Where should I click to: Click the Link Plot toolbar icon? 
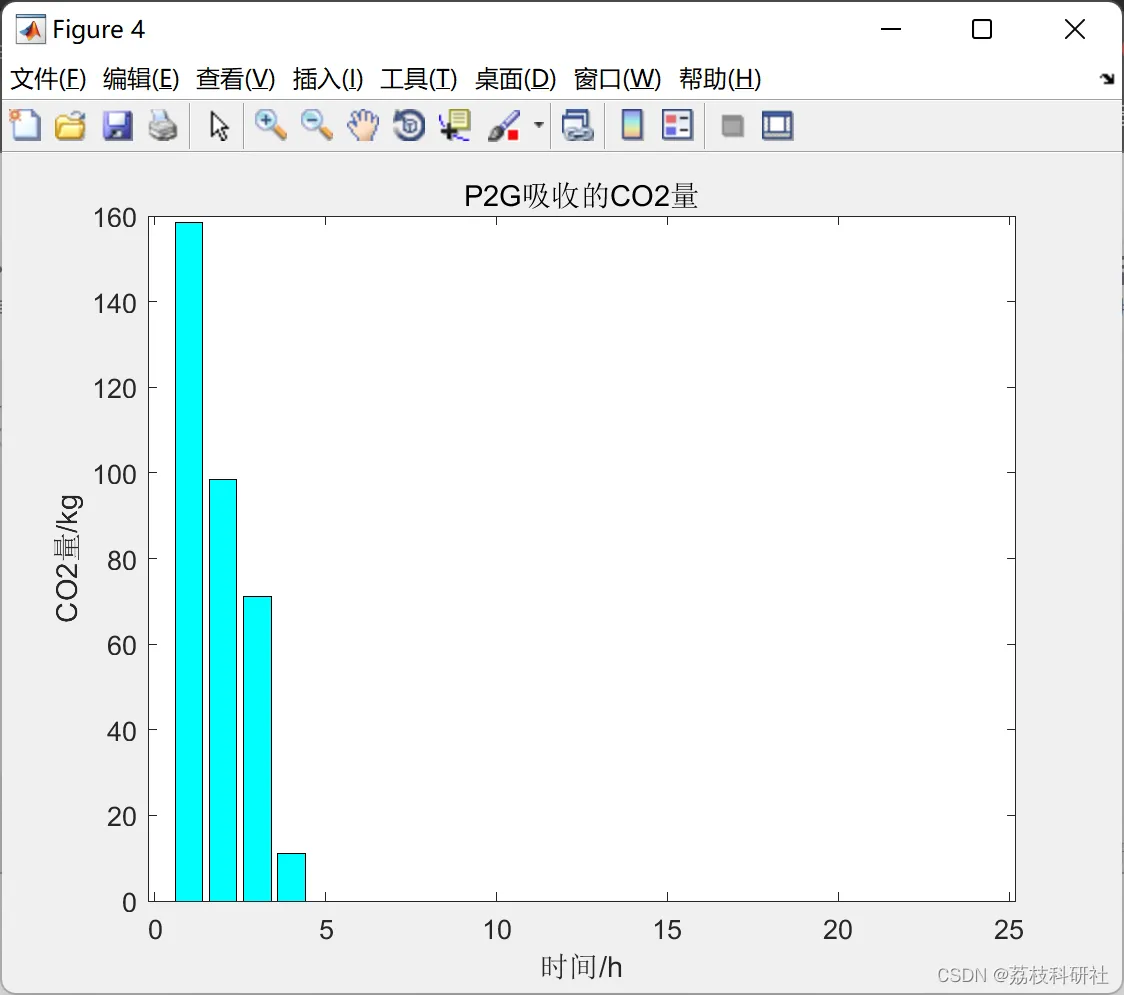pos(577,125)
